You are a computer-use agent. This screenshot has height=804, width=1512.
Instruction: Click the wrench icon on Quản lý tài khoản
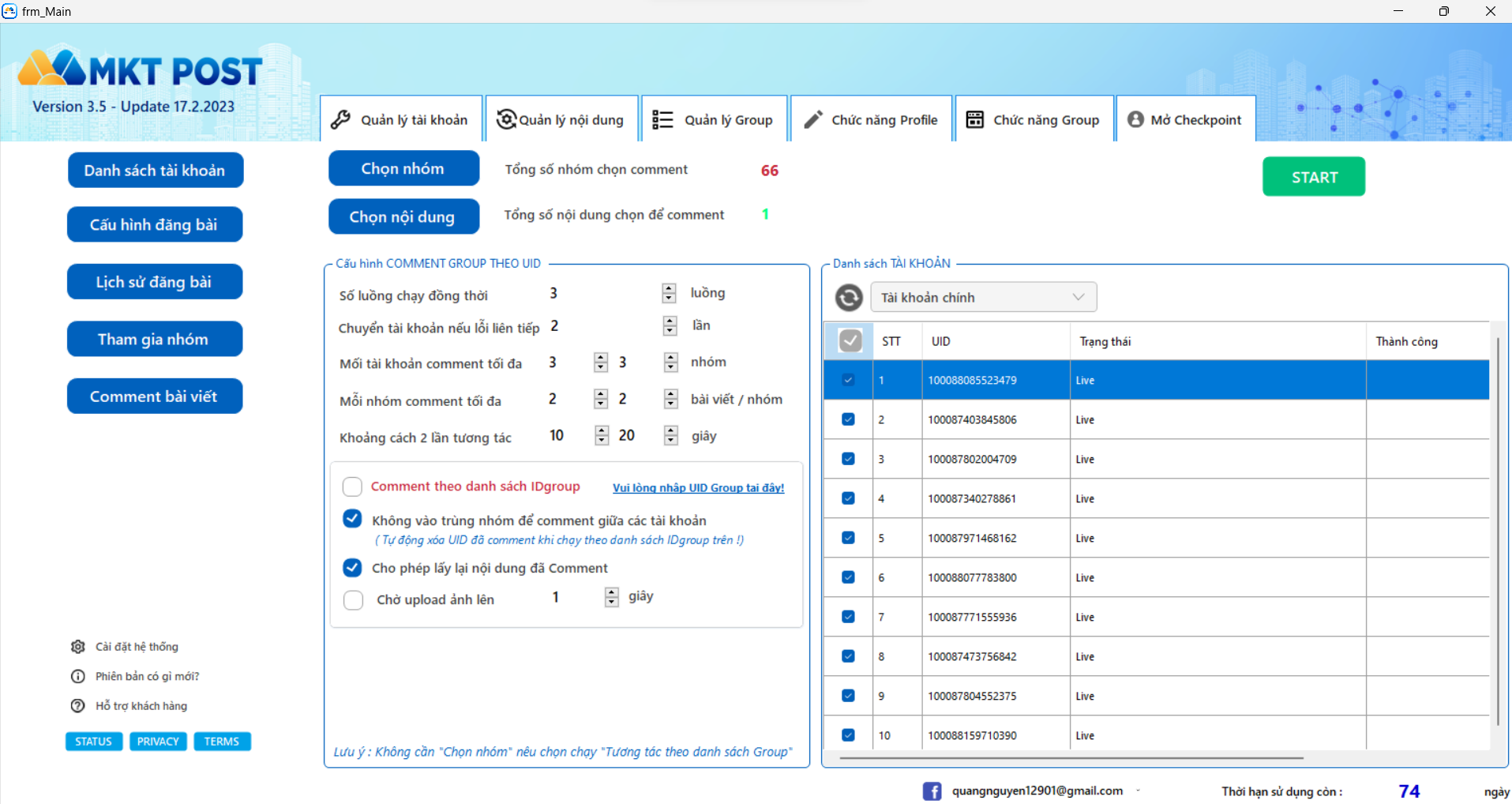click(340, 119)
